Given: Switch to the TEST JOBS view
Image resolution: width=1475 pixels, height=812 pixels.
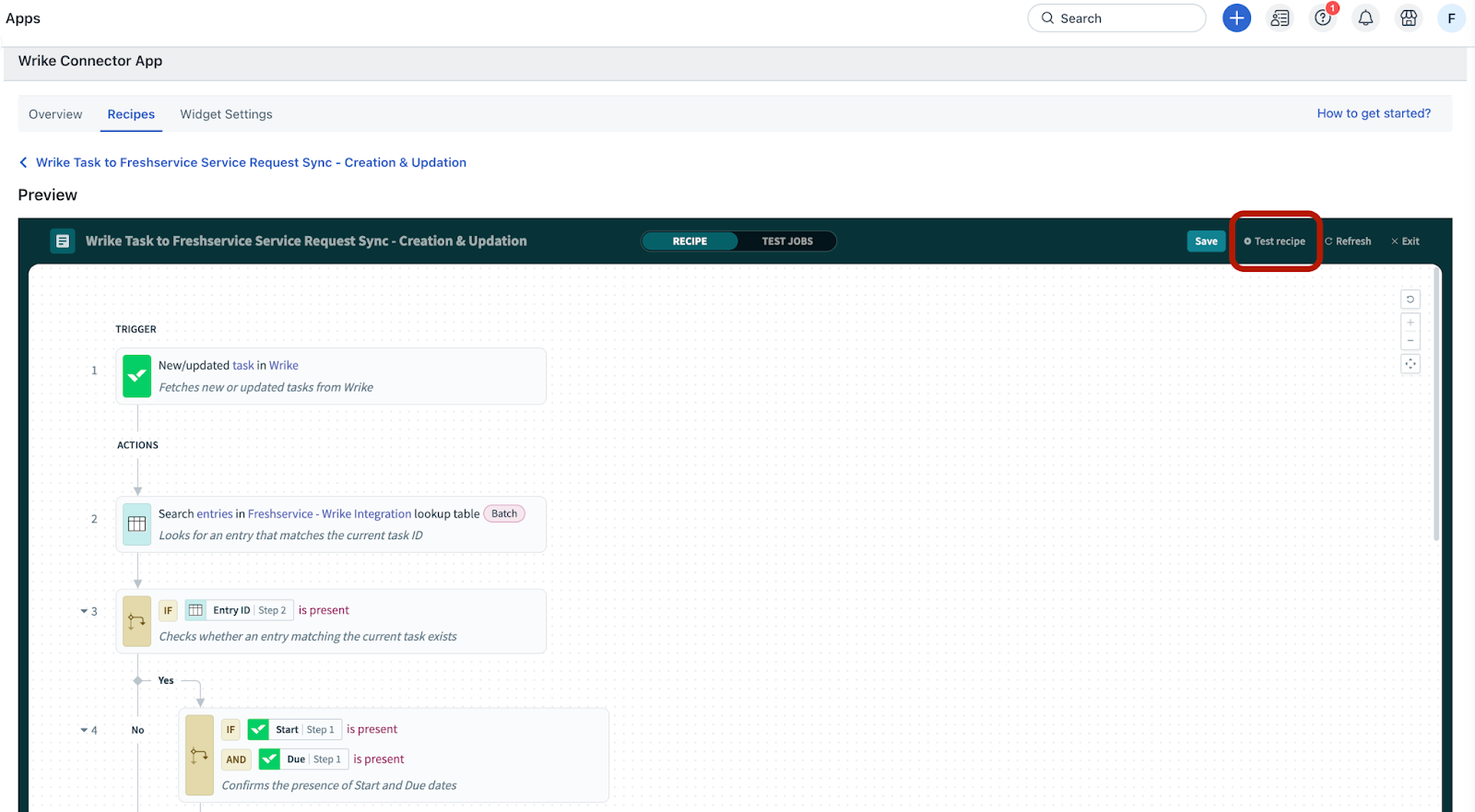Looking at the screenshot, I should pyautogui.click(x=787, y=241).
